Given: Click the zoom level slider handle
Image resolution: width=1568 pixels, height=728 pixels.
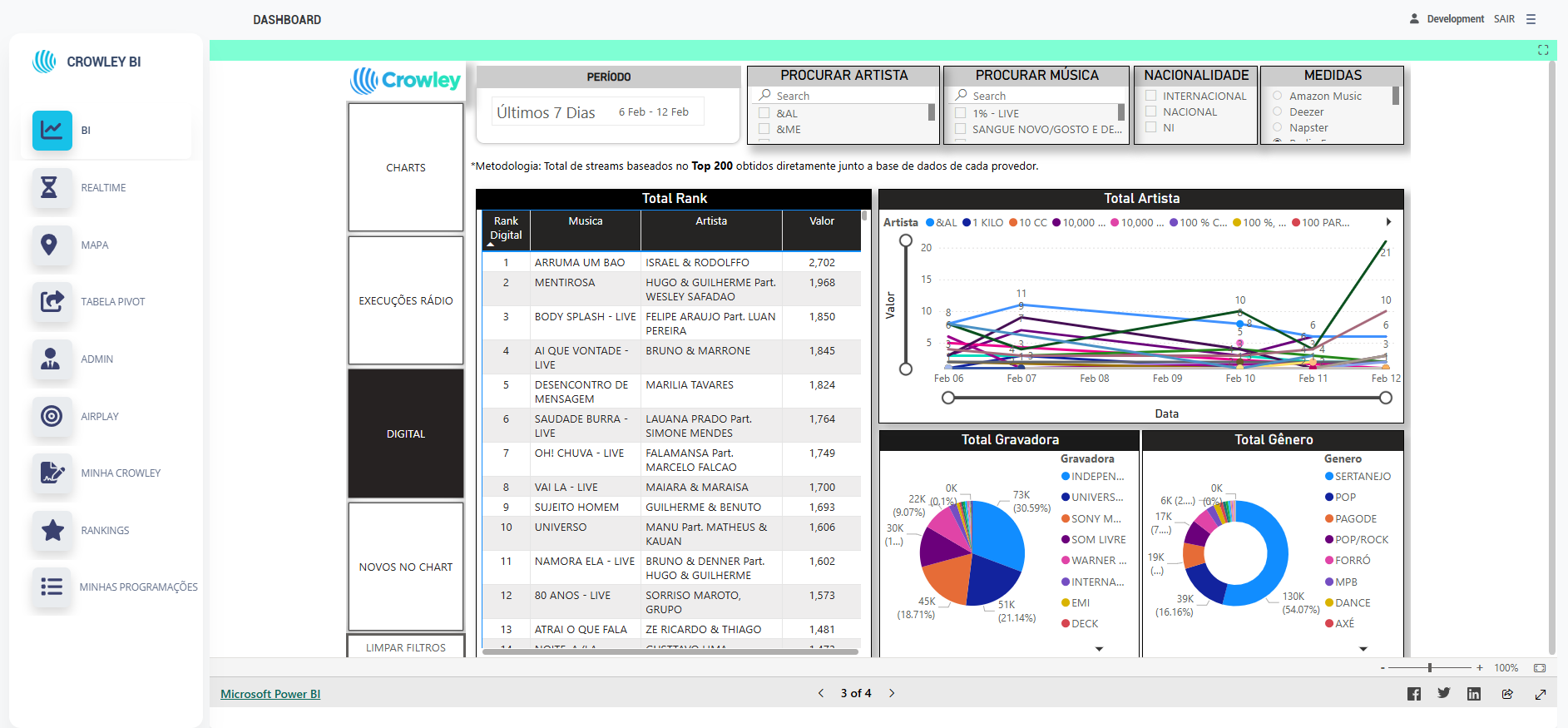Looking at the screenshot, I should coord(1430,668).
